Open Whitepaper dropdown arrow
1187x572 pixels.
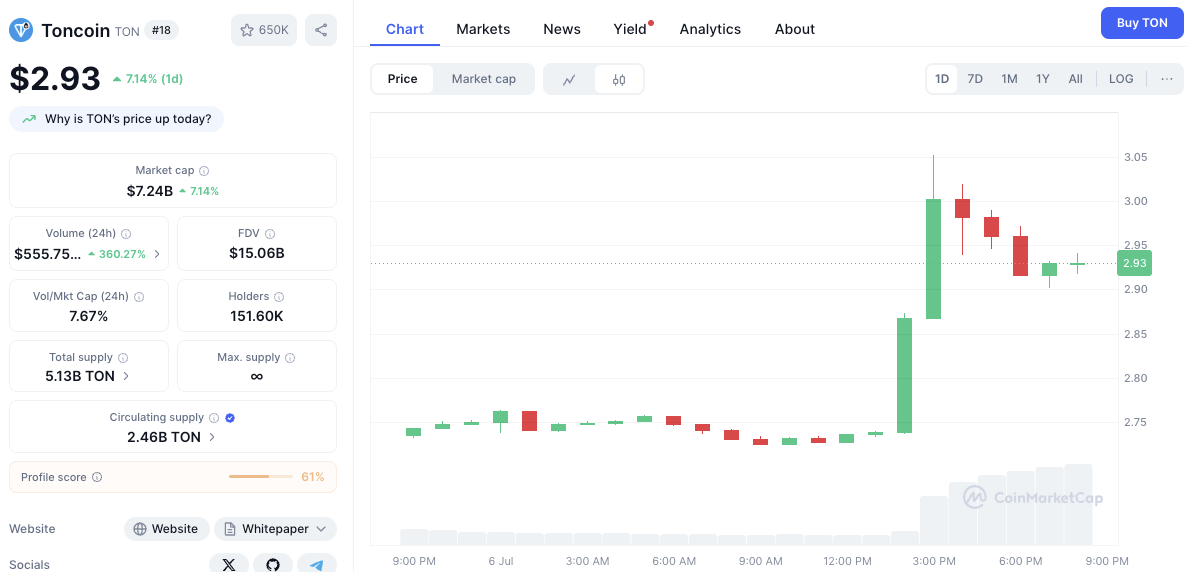pos(321,529)
